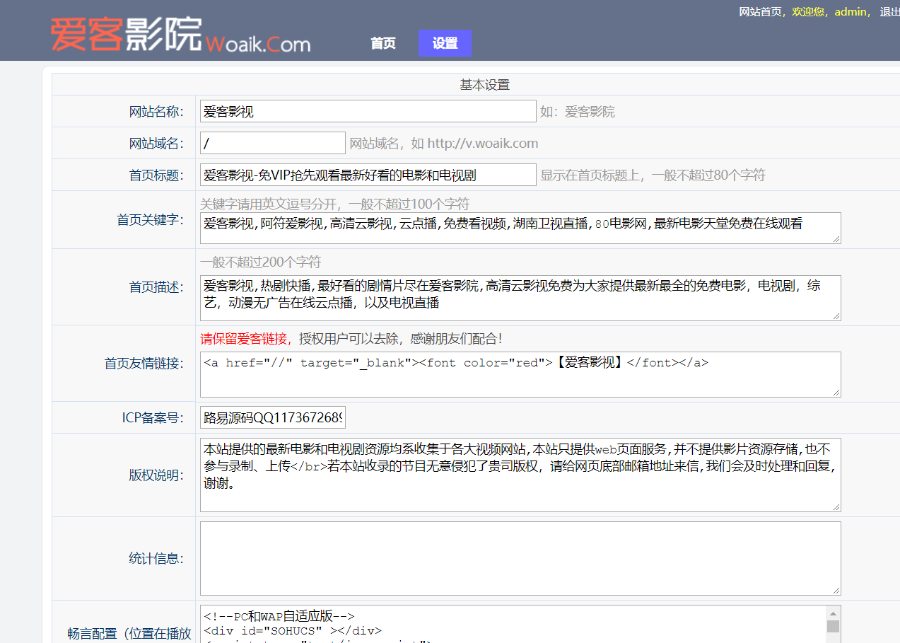Click the 爱客影院 Woaik.Com logo
900x643 pixels.
click(x=181, y=36)
